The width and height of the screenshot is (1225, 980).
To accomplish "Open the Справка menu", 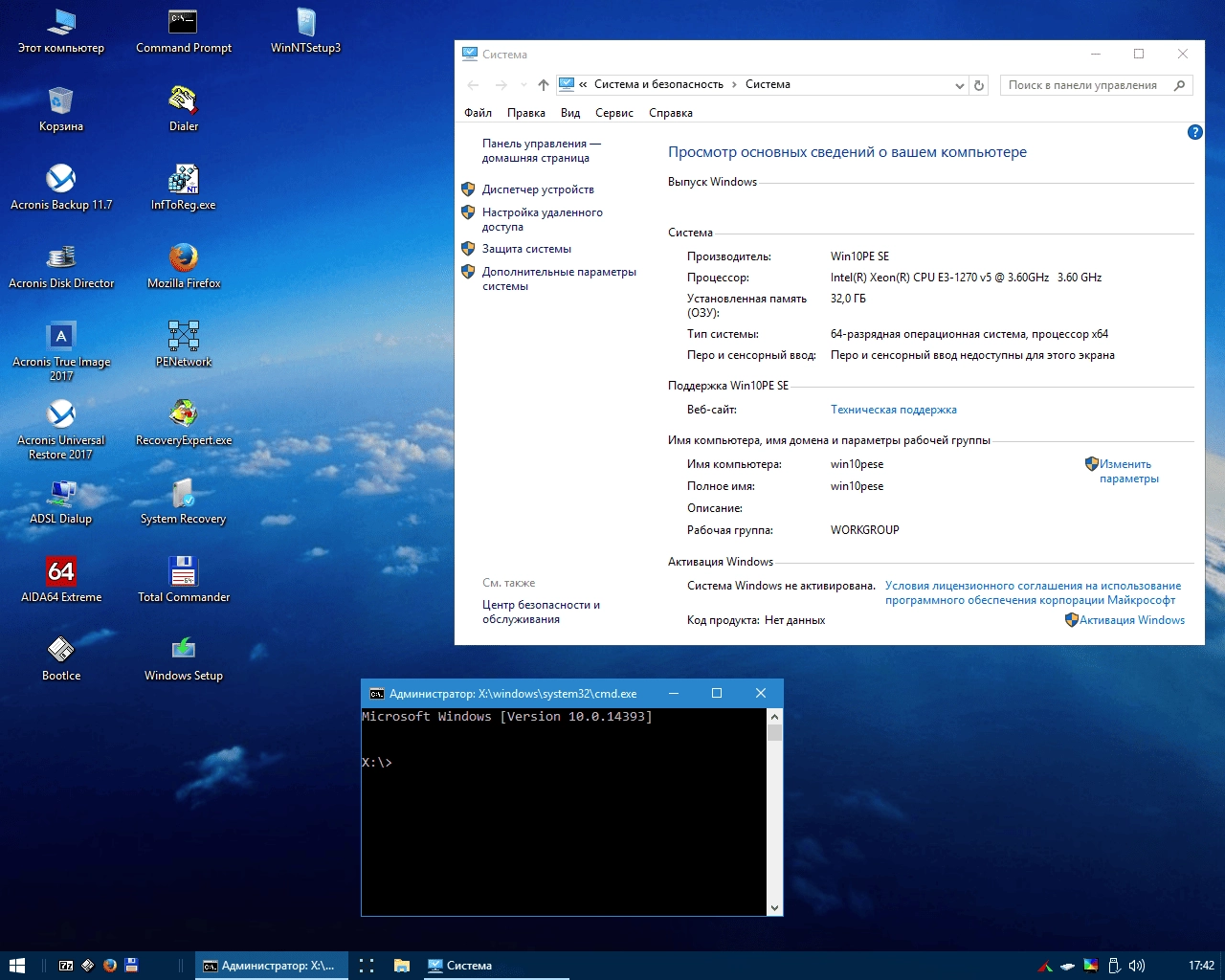I will (x=671, y=113).
